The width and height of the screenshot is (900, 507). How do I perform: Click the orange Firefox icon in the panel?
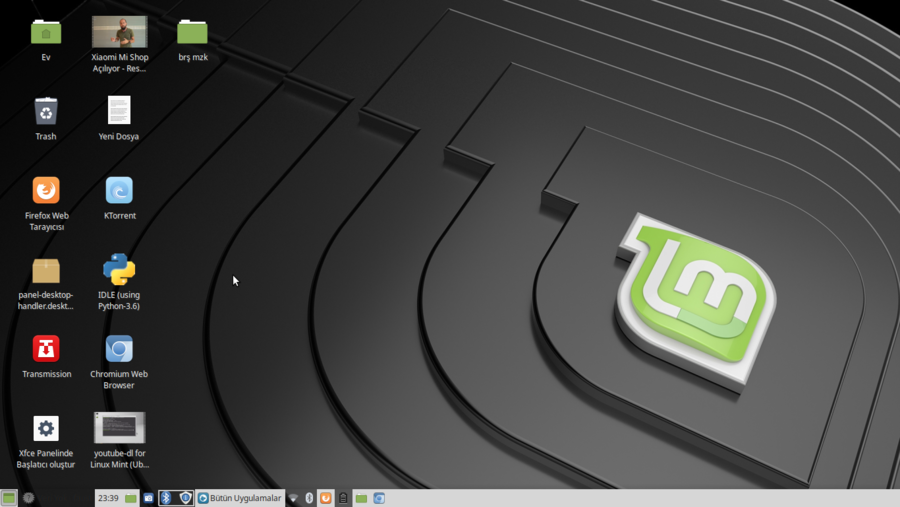tap(325, 498)
